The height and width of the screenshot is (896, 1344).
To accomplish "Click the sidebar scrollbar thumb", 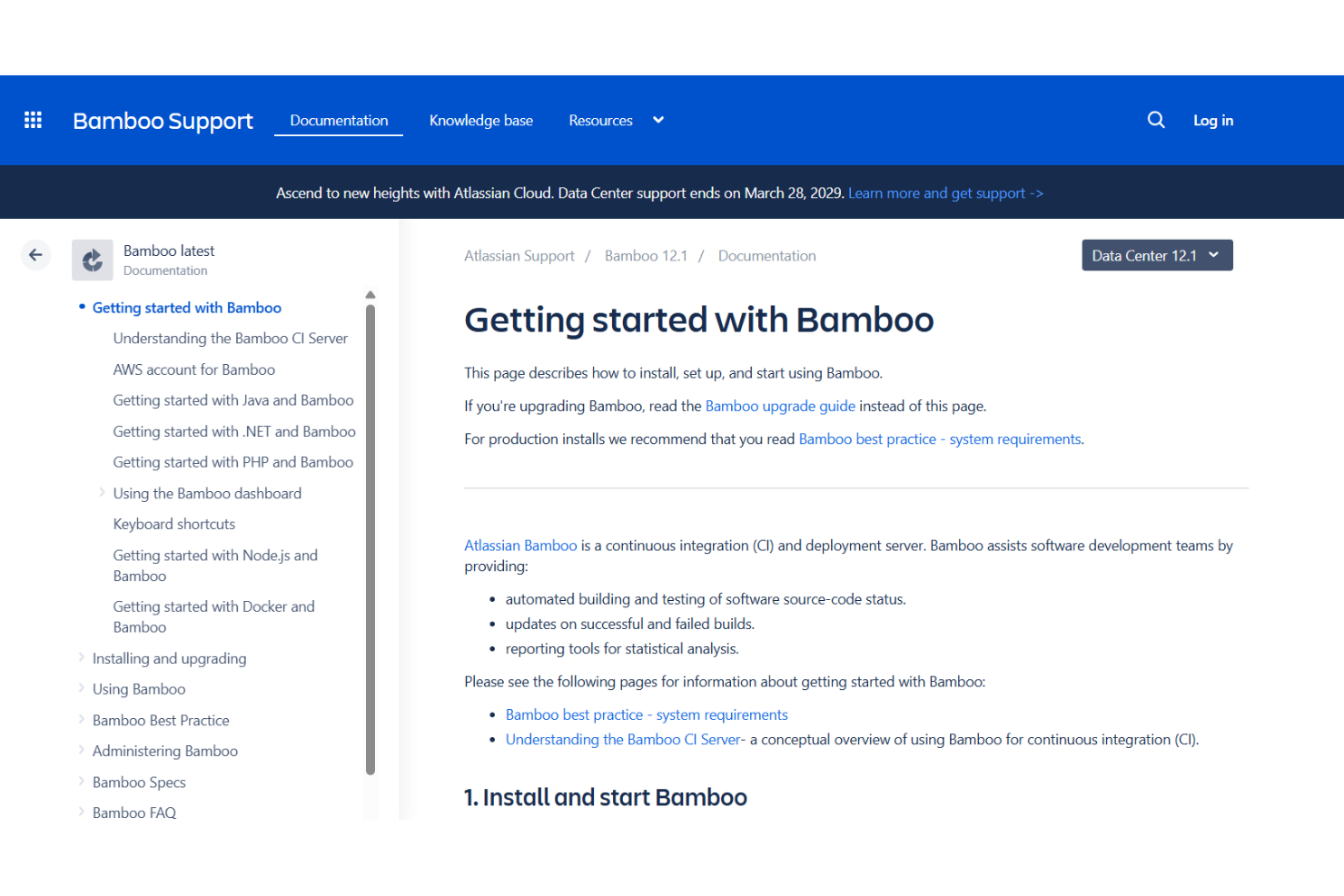I will point(371,539).
